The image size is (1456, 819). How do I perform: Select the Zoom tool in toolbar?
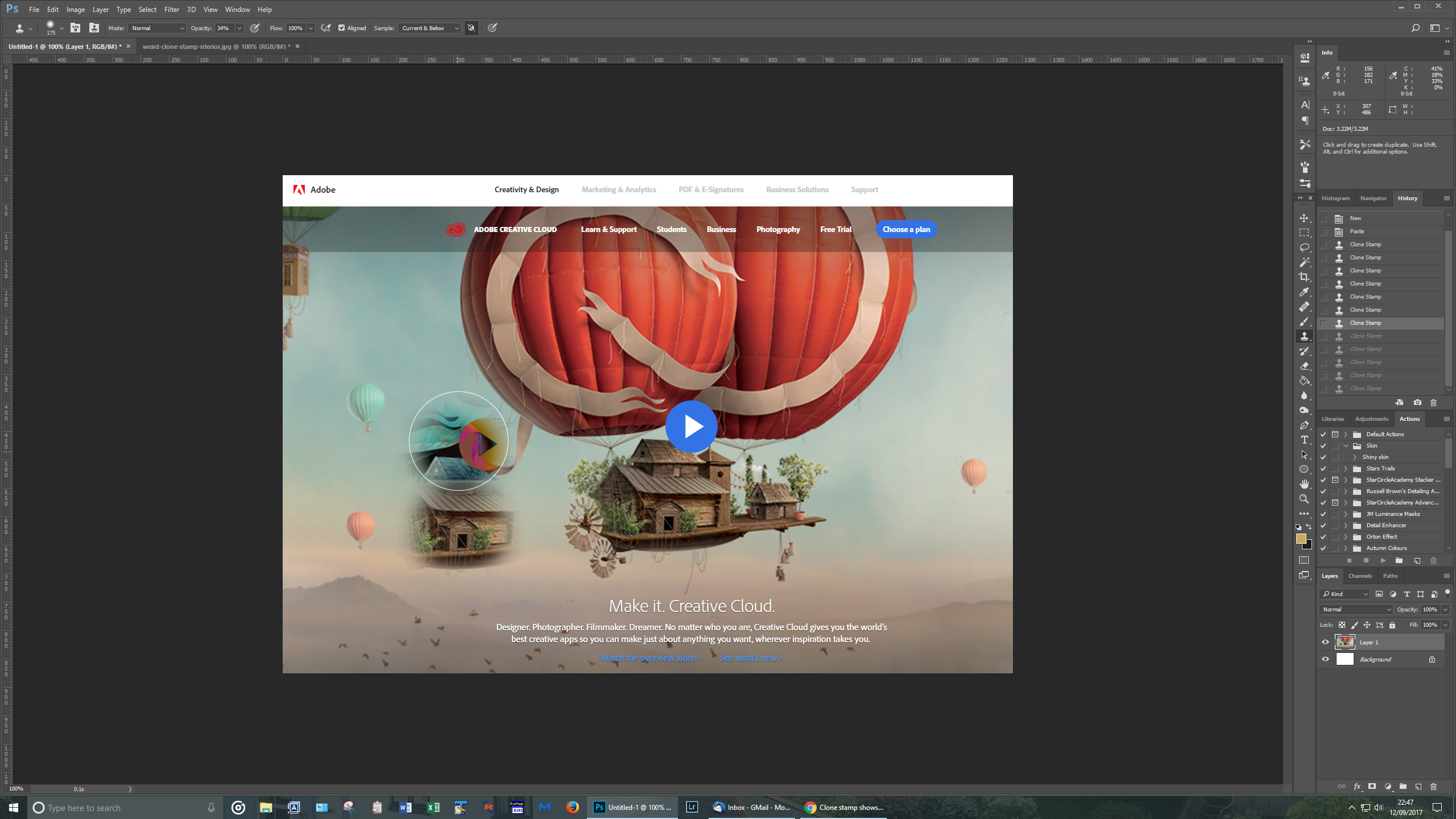pyautogui.click(x=1304, y=499)
